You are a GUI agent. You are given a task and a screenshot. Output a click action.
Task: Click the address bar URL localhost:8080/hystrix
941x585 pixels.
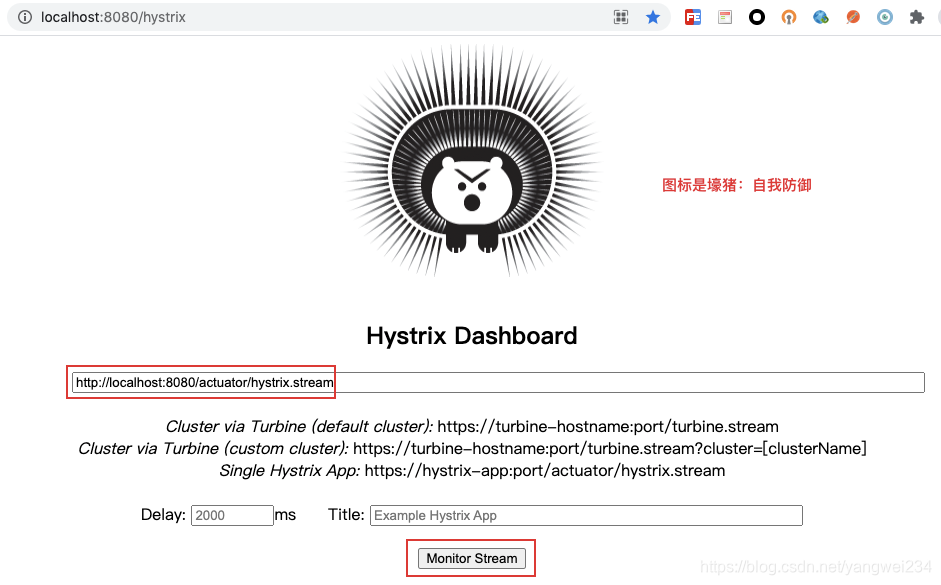[x=113, y=17]
